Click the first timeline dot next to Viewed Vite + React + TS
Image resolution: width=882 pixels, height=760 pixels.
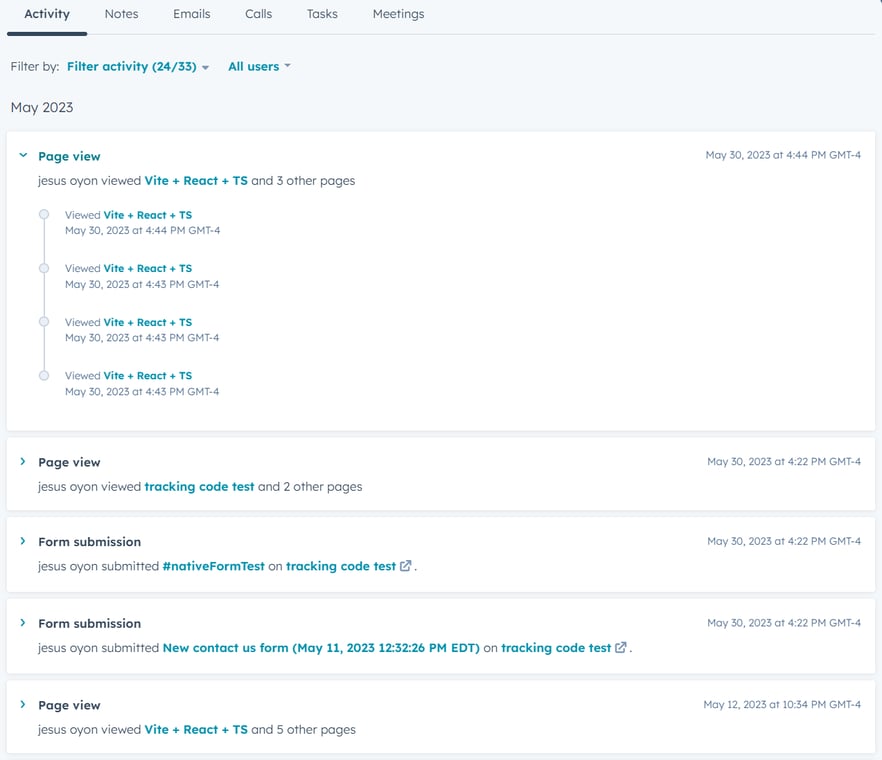44,214
